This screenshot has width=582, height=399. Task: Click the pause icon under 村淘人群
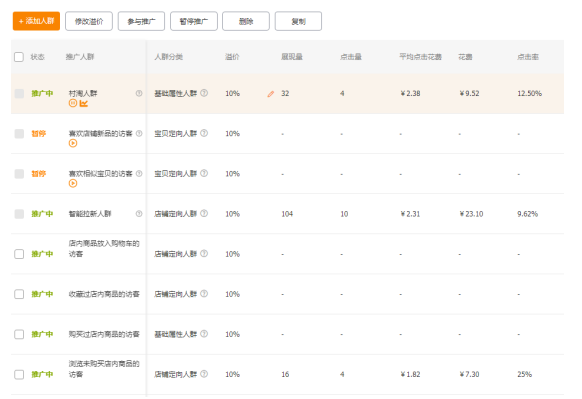click(x=73, y=103)
